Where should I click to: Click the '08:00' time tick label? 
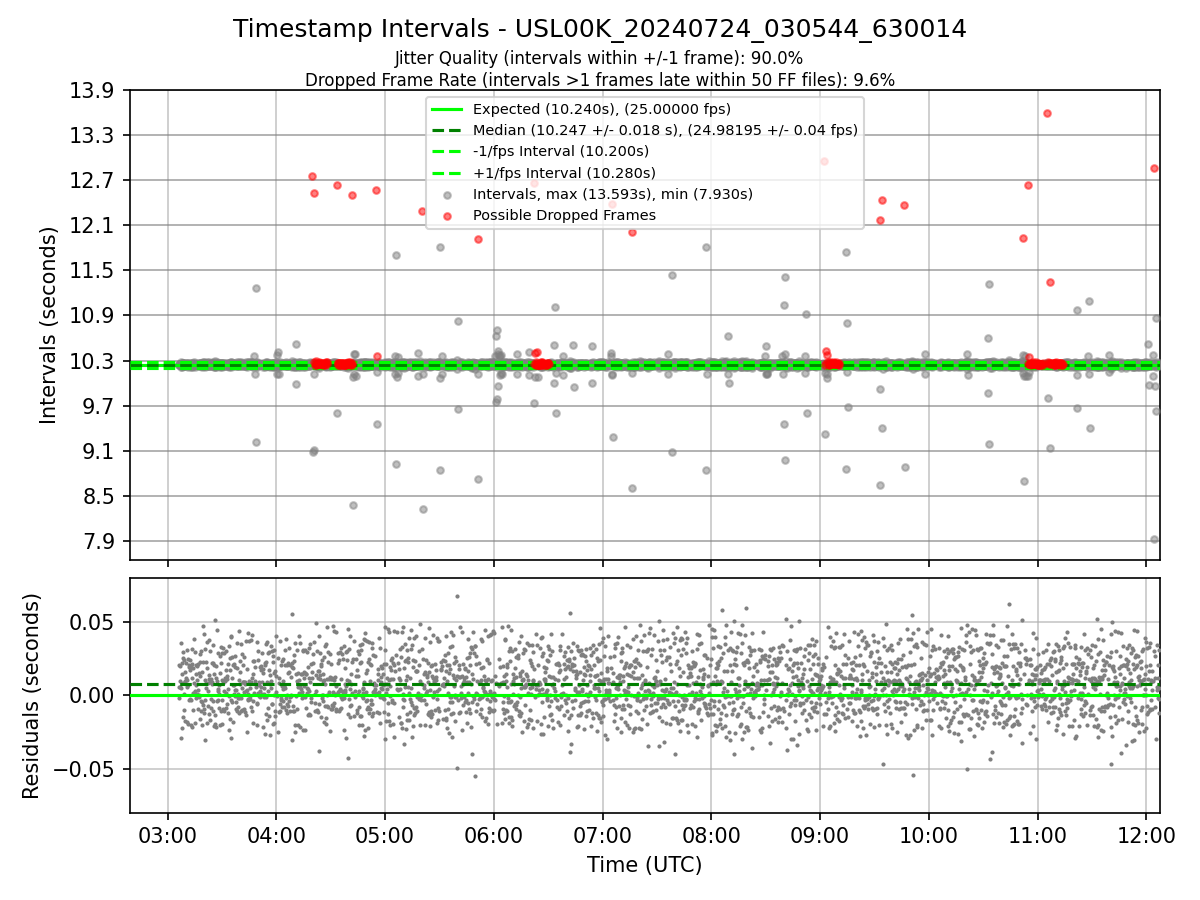711,834
